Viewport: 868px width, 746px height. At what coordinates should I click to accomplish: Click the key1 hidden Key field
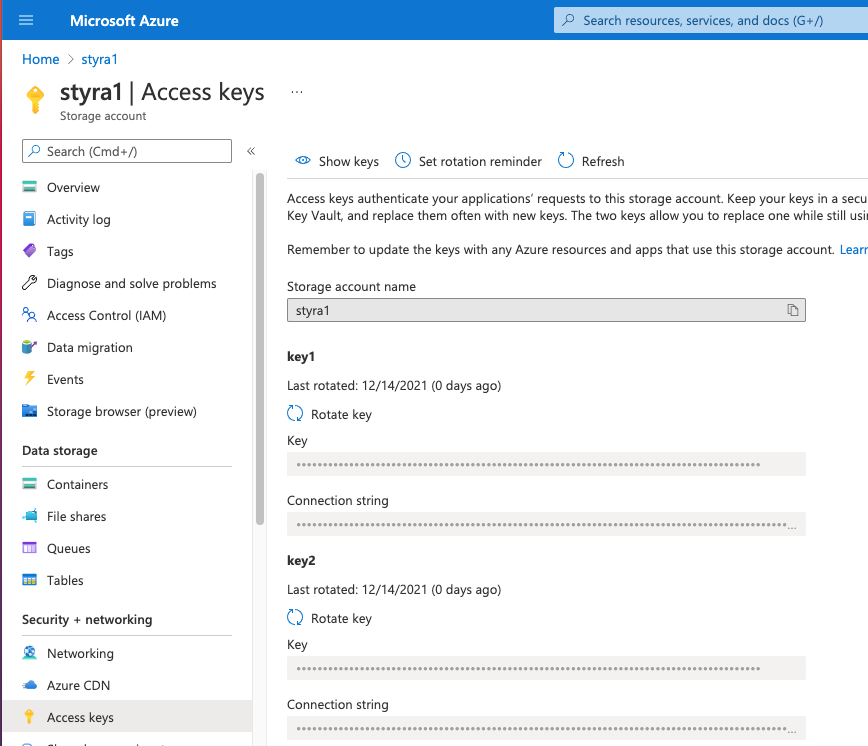[x=546, y=464]
